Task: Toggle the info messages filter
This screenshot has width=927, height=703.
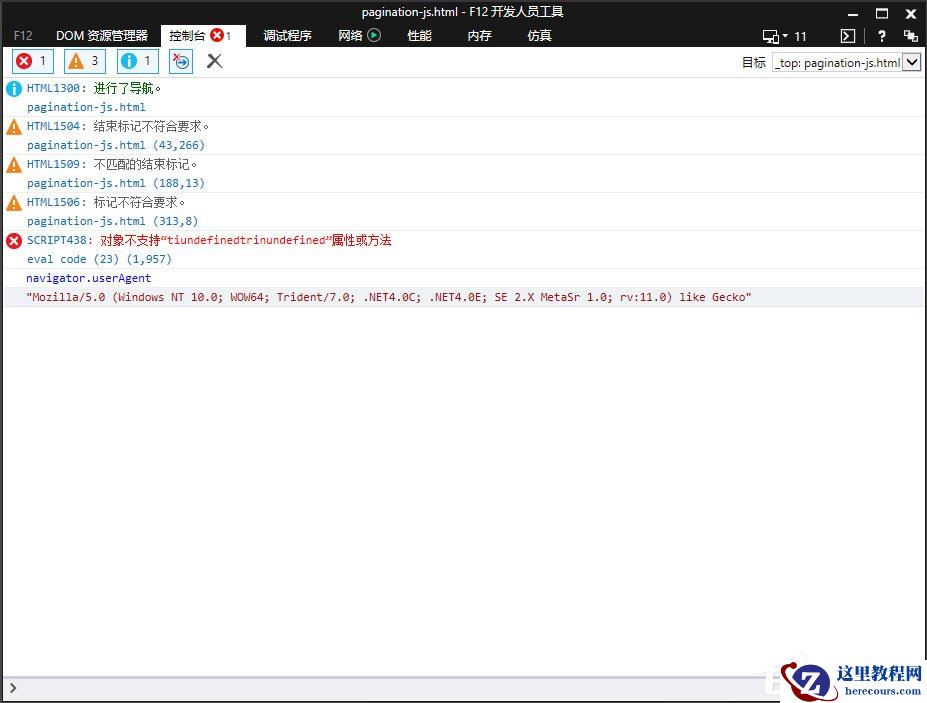Action: (x=136, y=61)
